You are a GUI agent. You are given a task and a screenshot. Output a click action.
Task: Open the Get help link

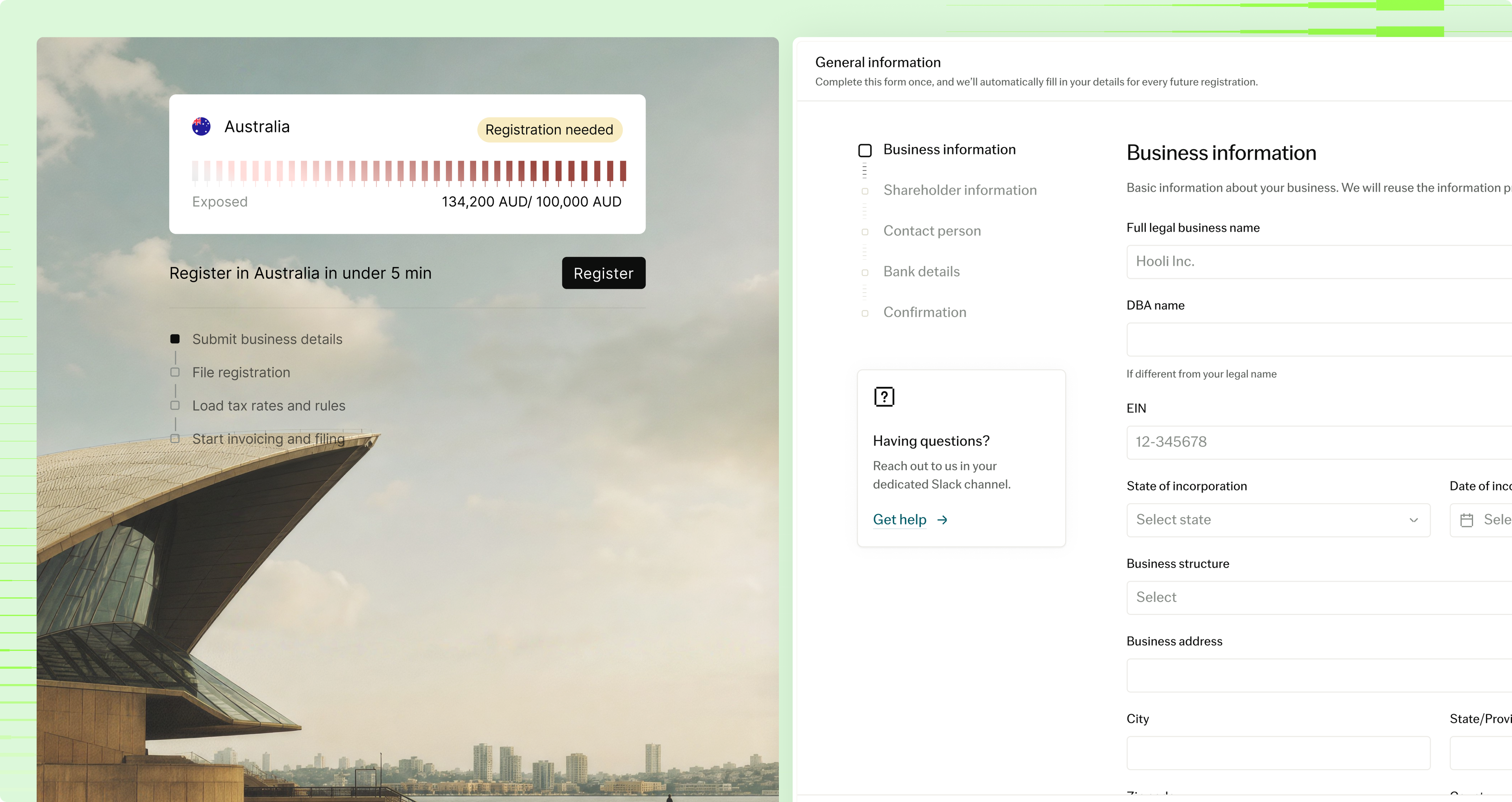pyautogui.click(x=899, y=520)
